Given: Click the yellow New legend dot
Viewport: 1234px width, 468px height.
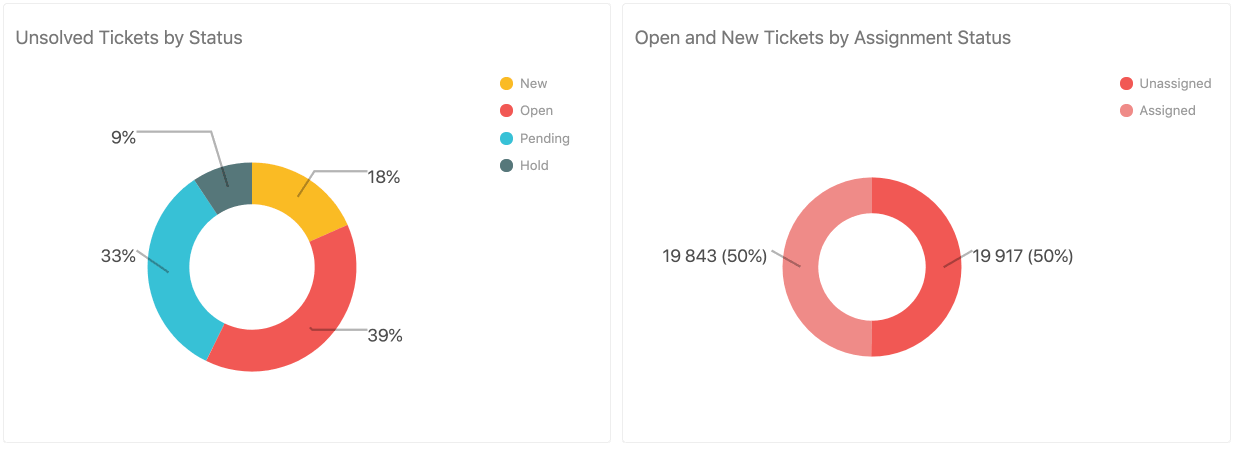Looking at the screenshot, I should 506,84.
